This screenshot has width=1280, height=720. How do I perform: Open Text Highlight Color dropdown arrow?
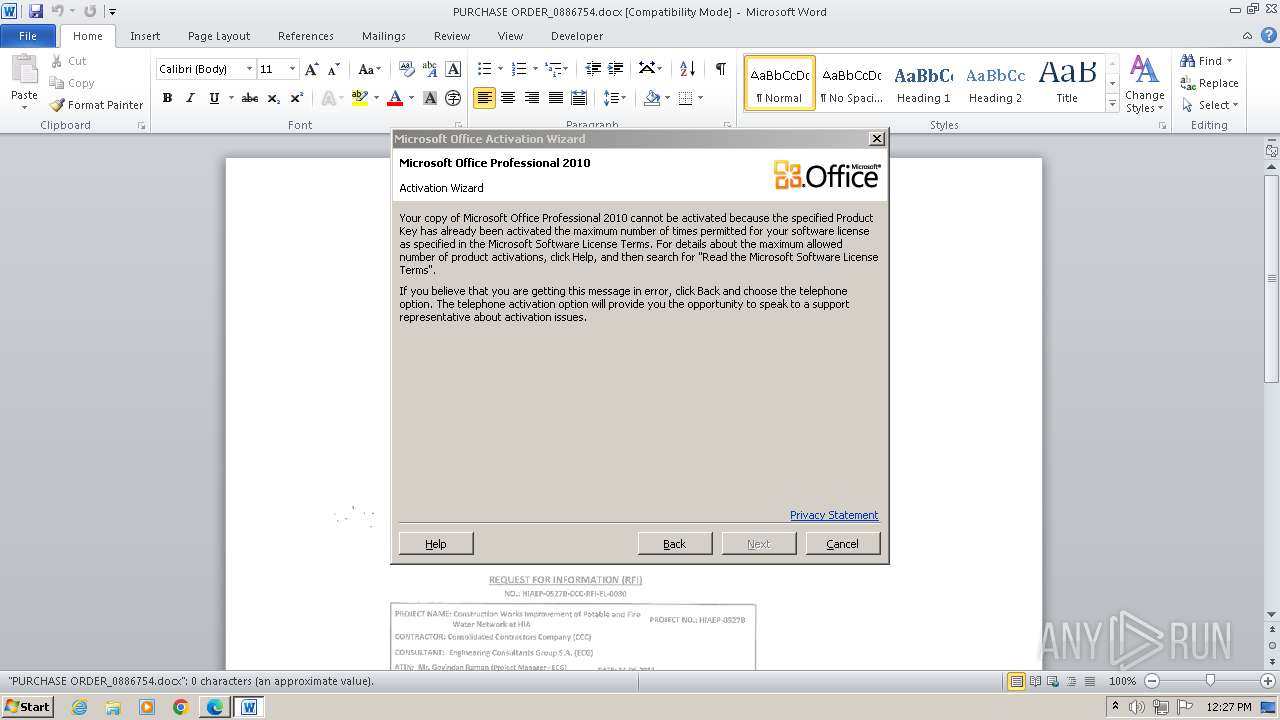point(376,98)
